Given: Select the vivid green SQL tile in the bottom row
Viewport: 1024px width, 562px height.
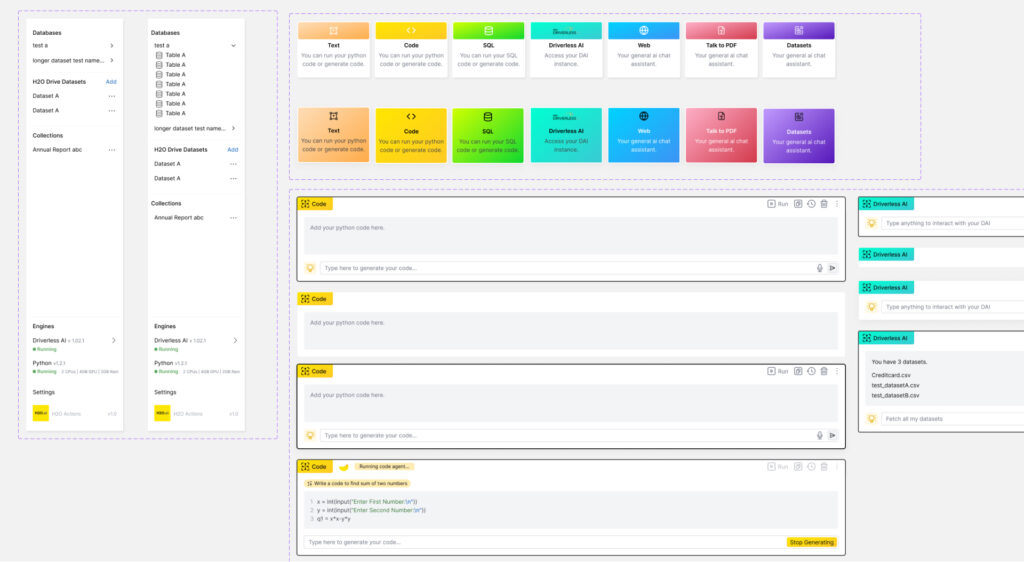Looking at the screenshot, I should tap(488, 135).
